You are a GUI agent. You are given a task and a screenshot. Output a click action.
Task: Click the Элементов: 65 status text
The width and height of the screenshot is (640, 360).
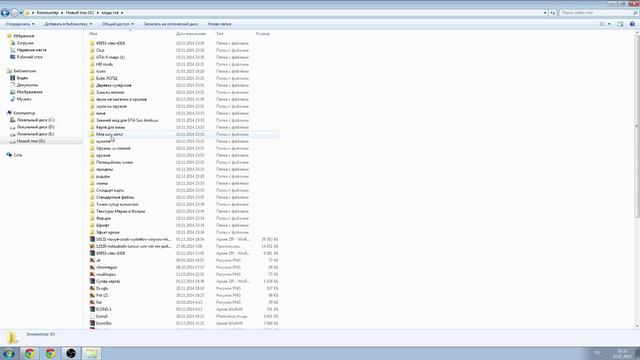coord(40,334)
